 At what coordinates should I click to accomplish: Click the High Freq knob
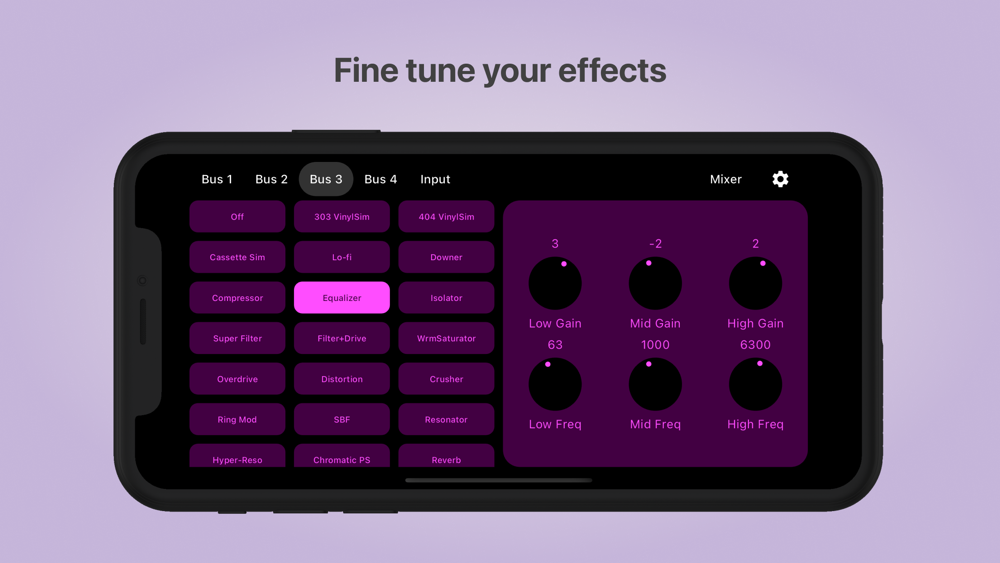click(755, 384)
